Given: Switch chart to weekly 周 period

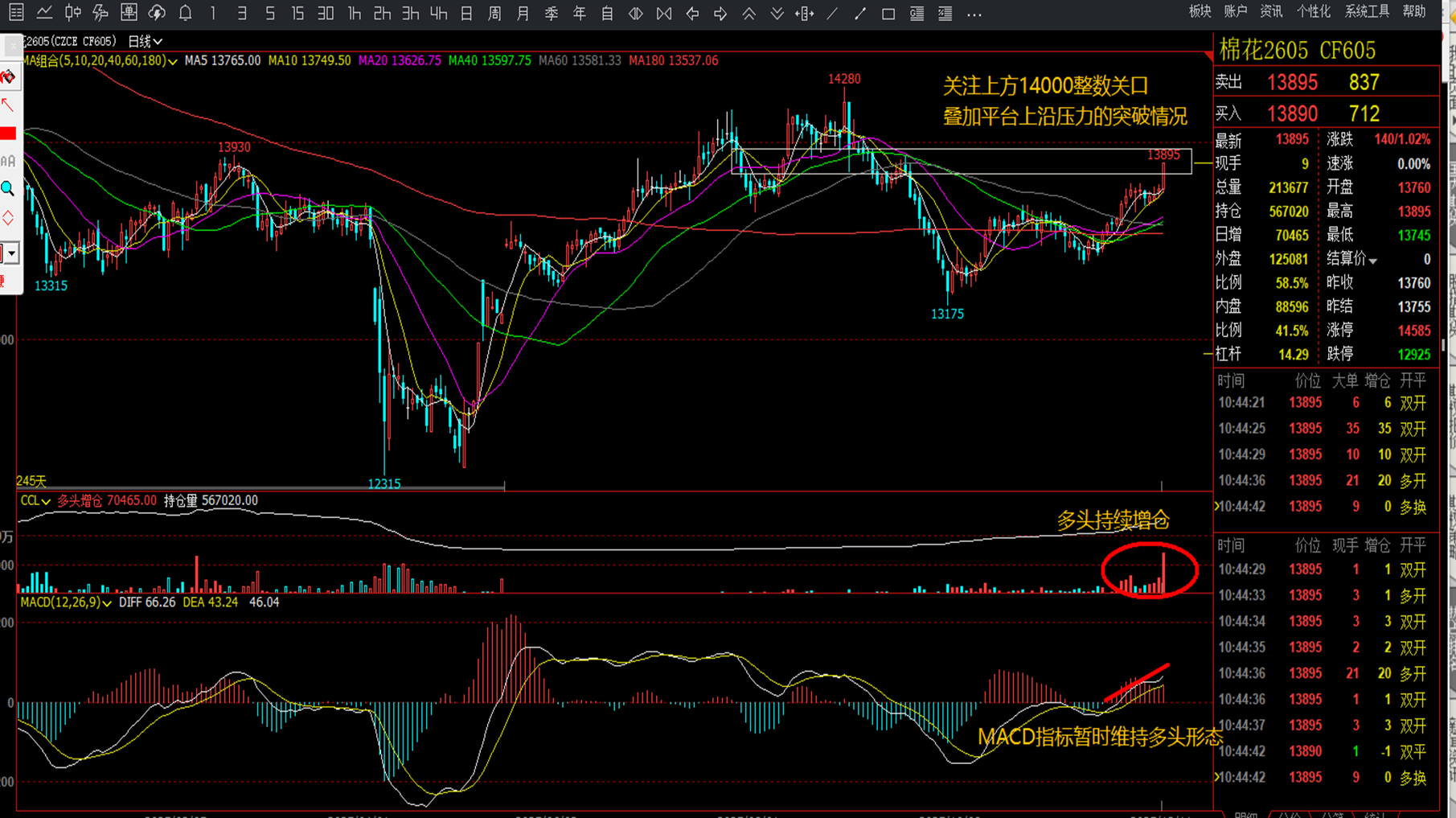Looking at the screenshot, I should pos(494,14).
